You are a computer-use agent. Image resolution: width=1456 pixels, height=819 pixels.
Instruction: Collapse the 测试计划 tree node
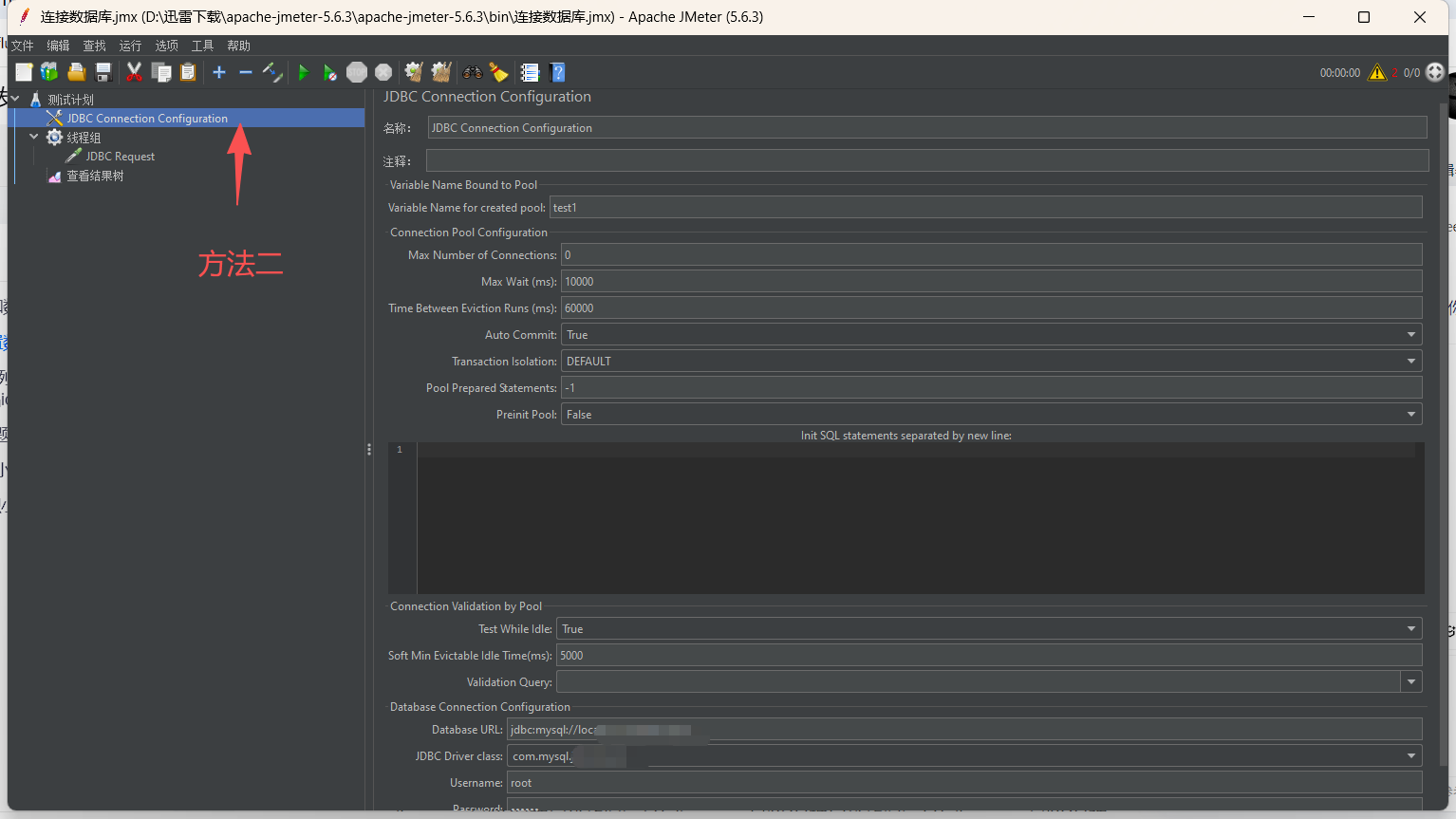pyautogui.click(x=15, y=99)
